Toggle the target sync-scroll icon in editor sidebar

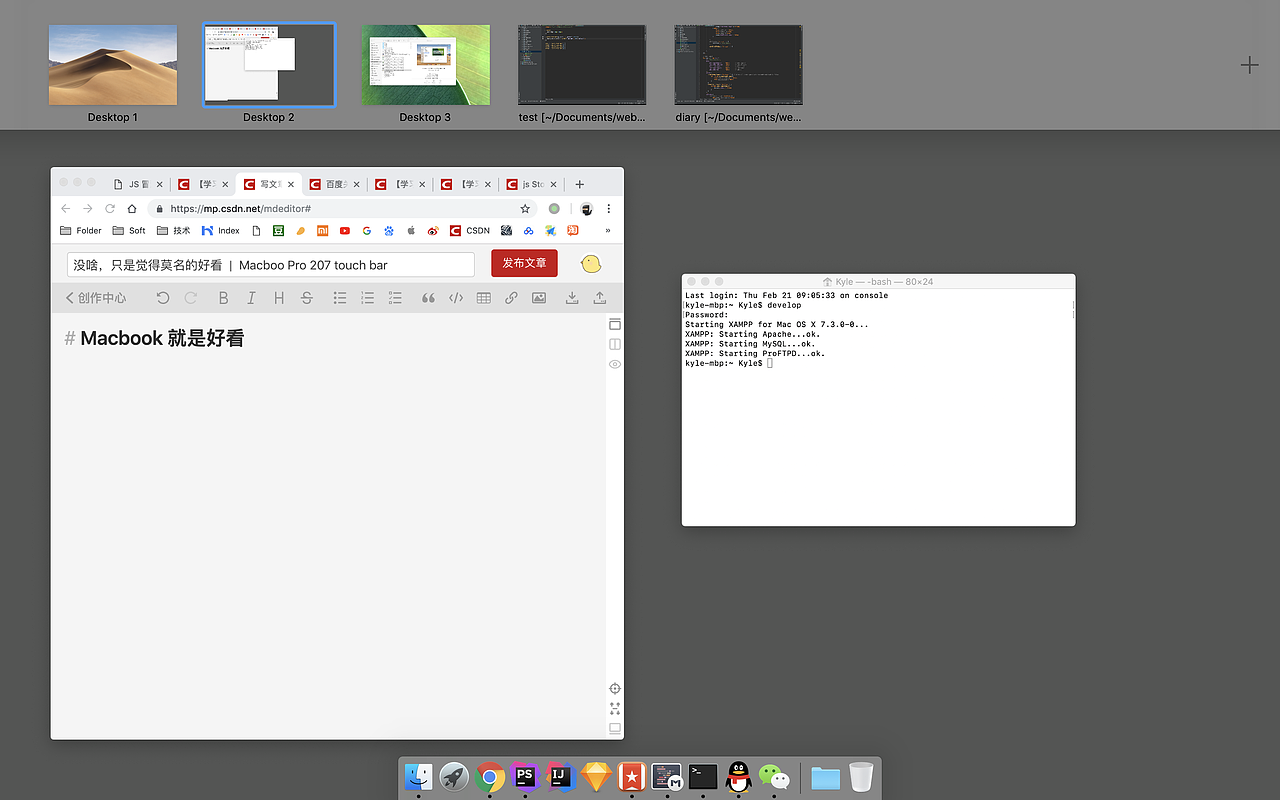tap(615, 688)
